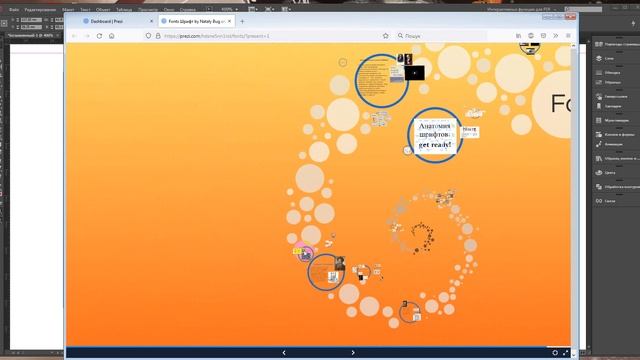The width and height of the screenshot is (640, 360).
Task: Reload the Prezi page in the browser
Action: [x=99, y=36]
